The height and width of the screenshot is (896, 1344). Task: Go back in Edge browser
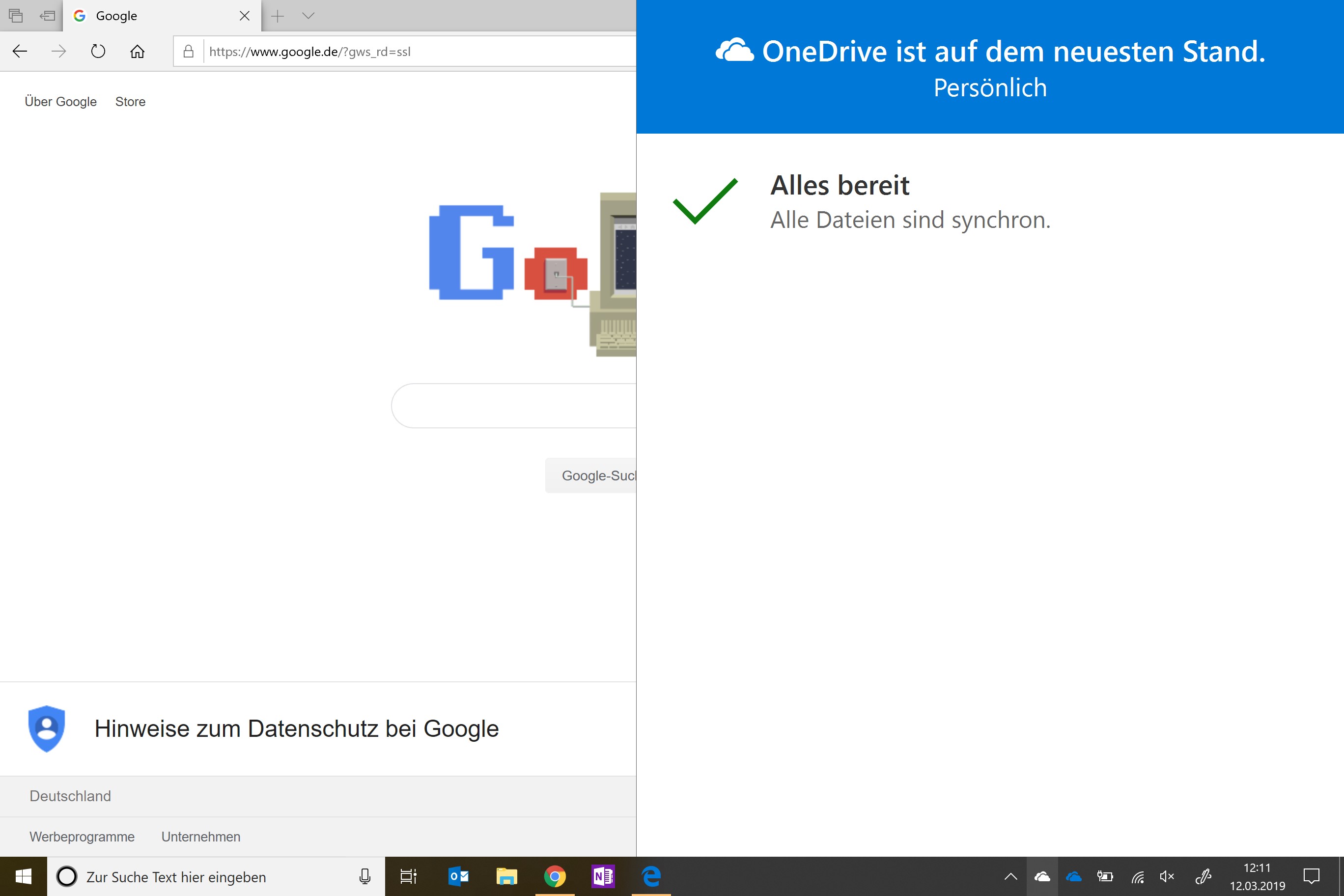pos(20,52)
